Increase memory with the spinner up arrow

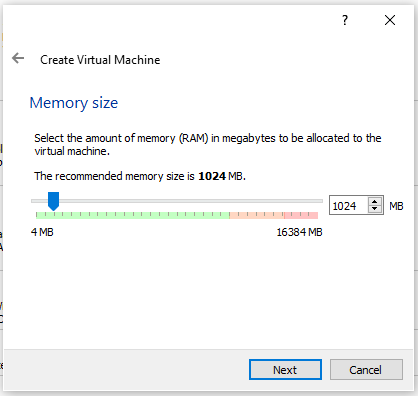375,202
